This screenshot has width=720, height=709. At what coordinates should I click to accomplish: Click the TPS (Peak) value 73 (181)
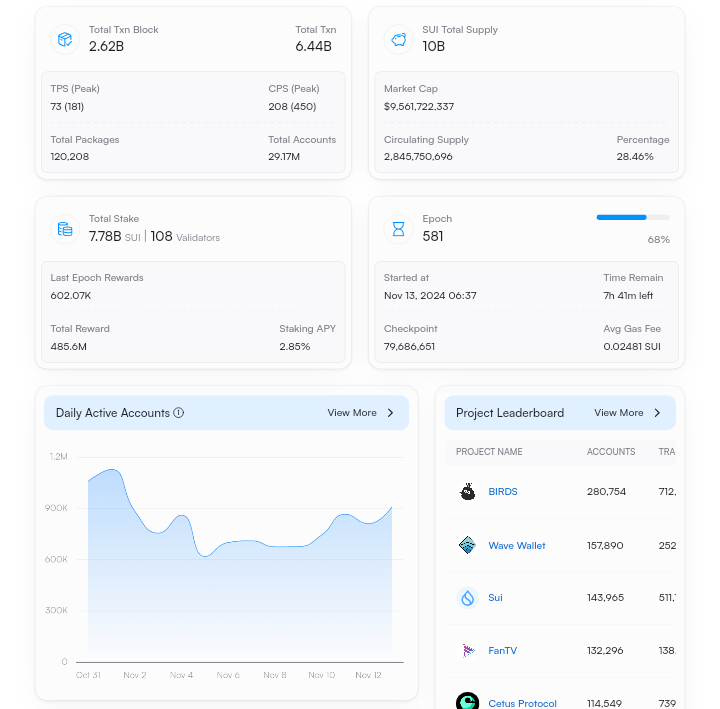[67, 107]
